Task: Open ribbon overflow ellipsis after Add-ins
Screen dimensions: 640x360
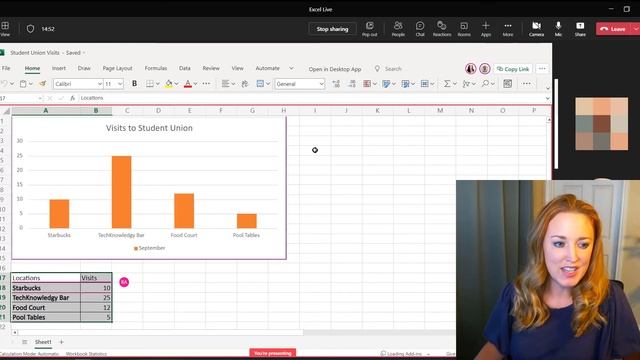Action: [x=527, y=84]
